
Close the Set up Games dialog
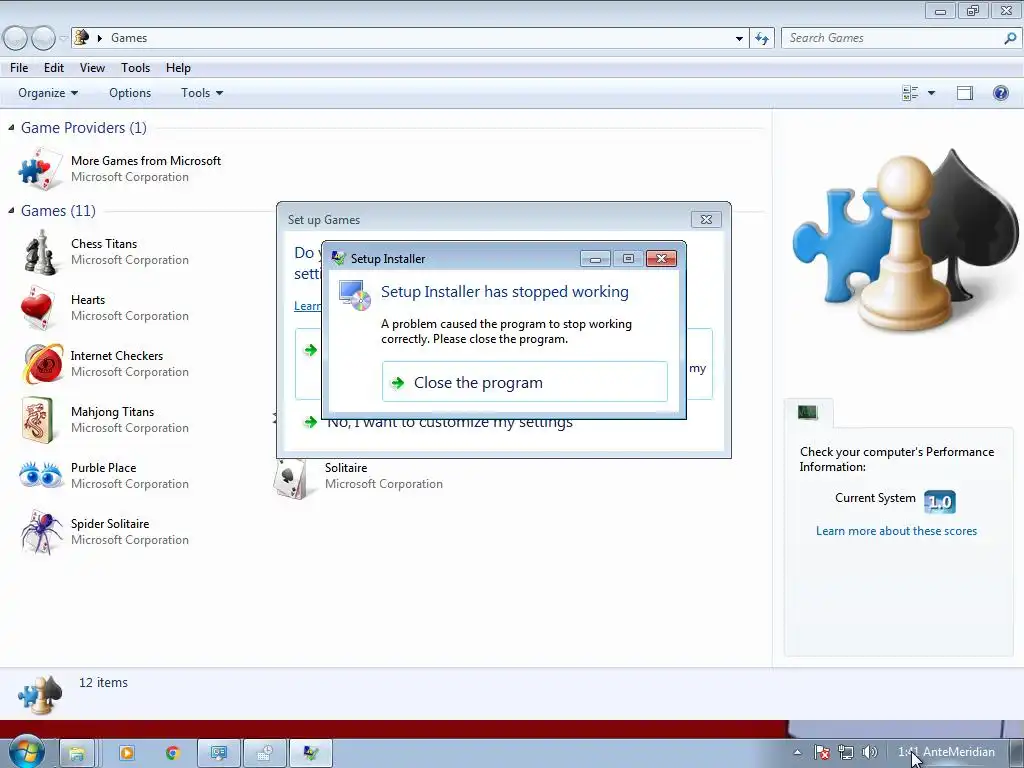click(x=706, y=219)
